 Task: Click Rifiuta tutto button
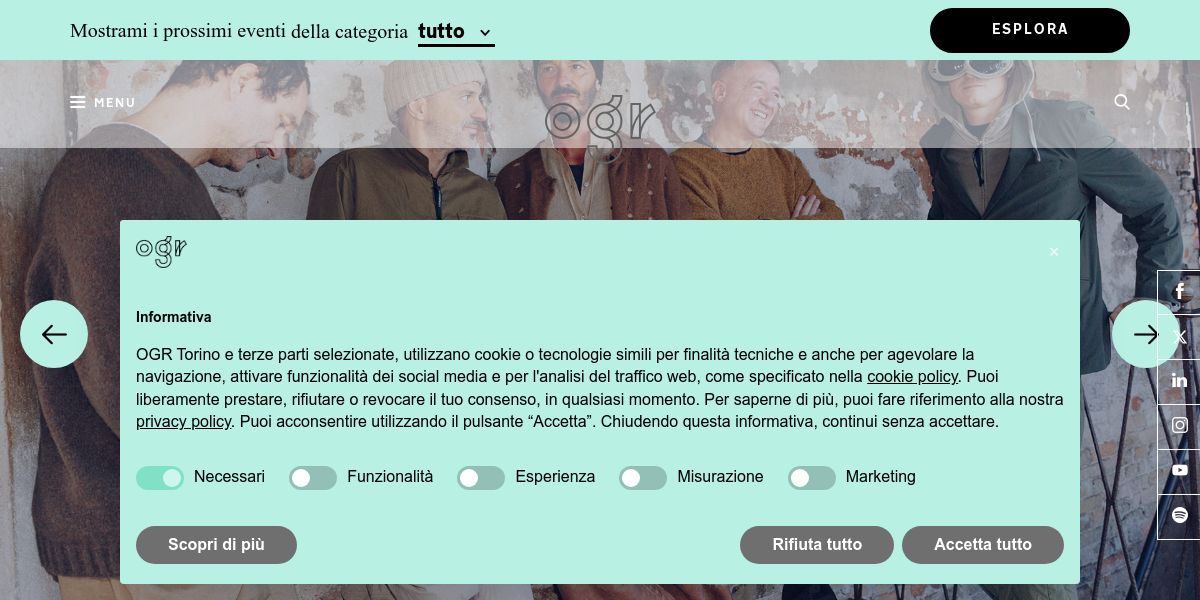click(817, 545)
